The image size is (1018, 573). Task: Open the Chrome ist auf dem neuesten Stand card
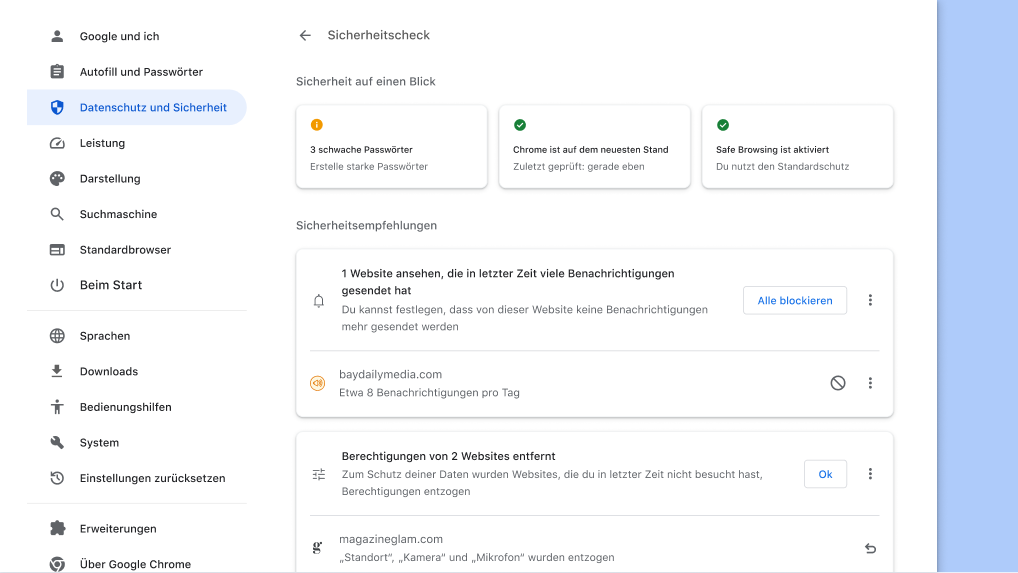[595, 147]
